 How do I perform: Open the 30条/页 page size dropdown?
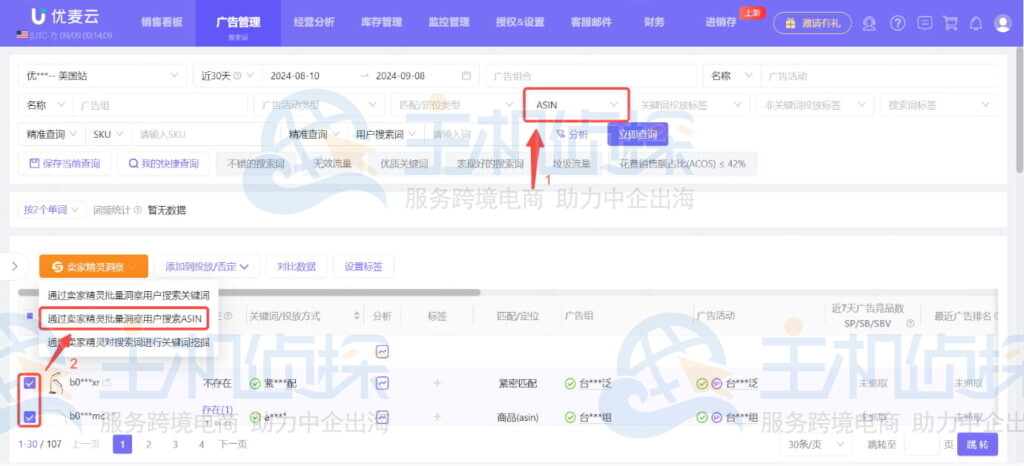tap(816, 444)
